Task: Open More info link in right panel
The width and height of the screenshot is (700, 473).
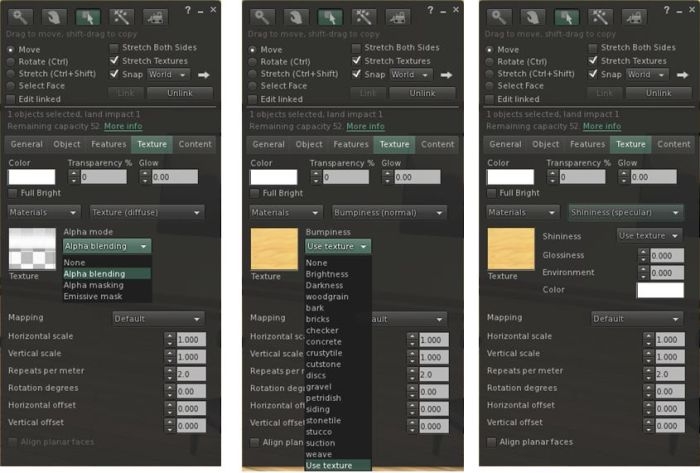Action: (x=602, y=126)
